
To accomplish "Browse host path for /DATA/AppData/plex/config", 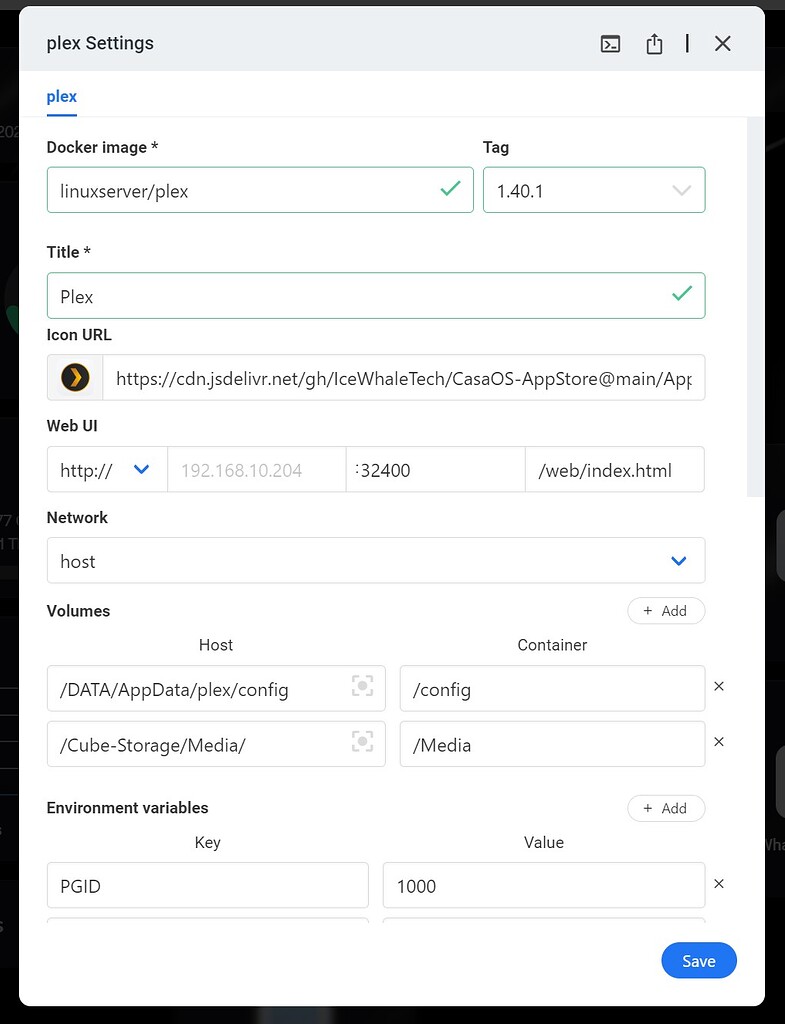I will point(362,686).
